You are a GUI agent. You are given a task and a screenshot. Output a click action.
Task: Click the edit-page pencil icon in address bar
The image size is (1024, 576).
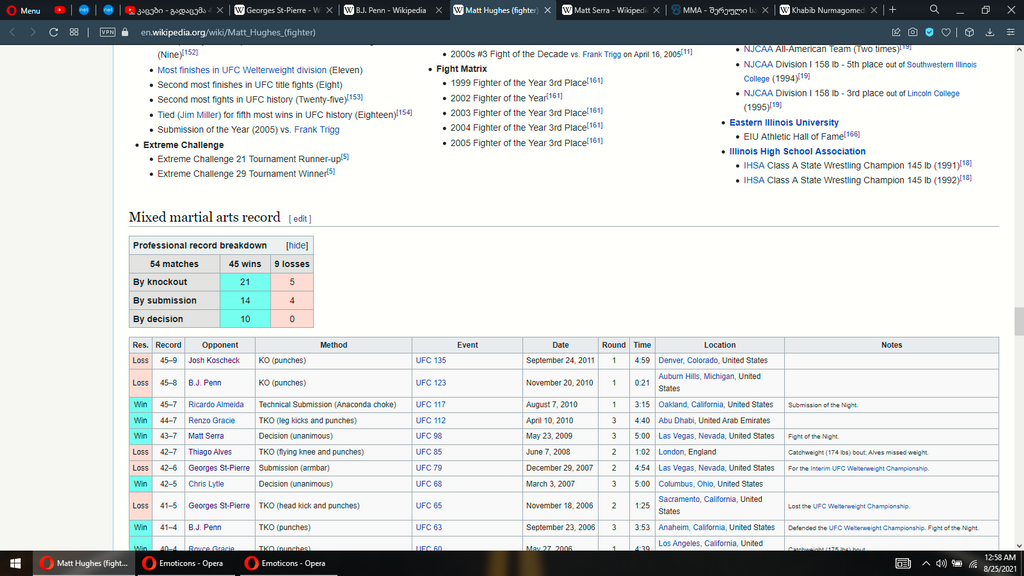[x=896, y=32]
